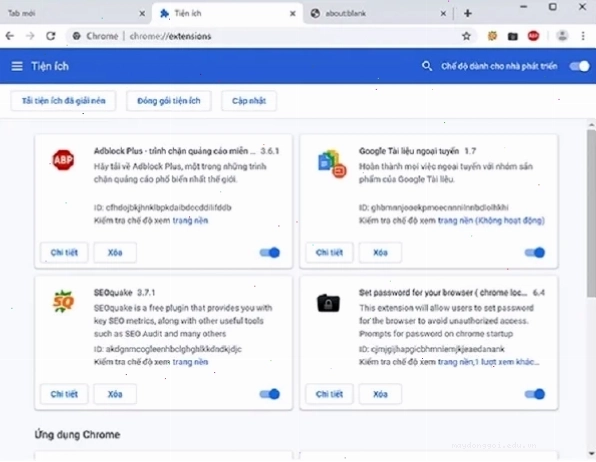The width and height of the screenshot is (596, 462).
Task: Switch to the about:blank tab
Action: (x=378, y=14)
